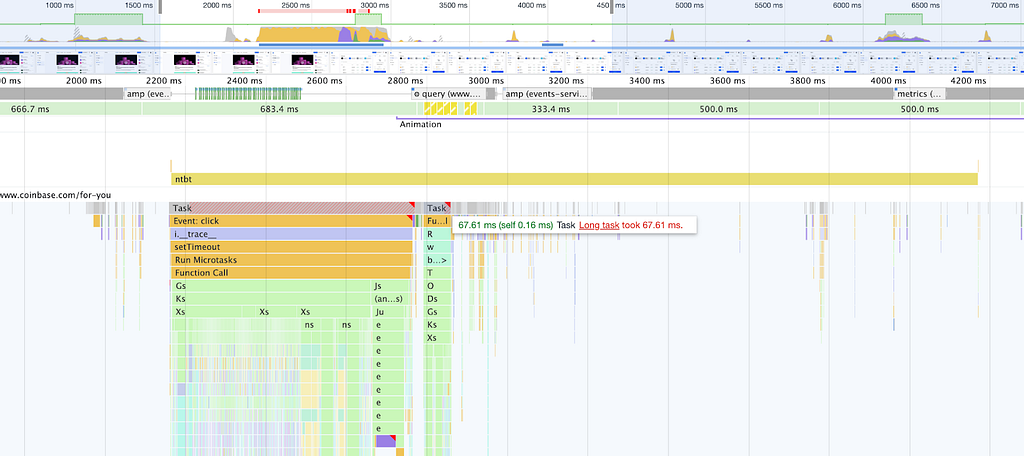
Task: Click the 'amp (events-servi...' network request
Action: [547, 94]
